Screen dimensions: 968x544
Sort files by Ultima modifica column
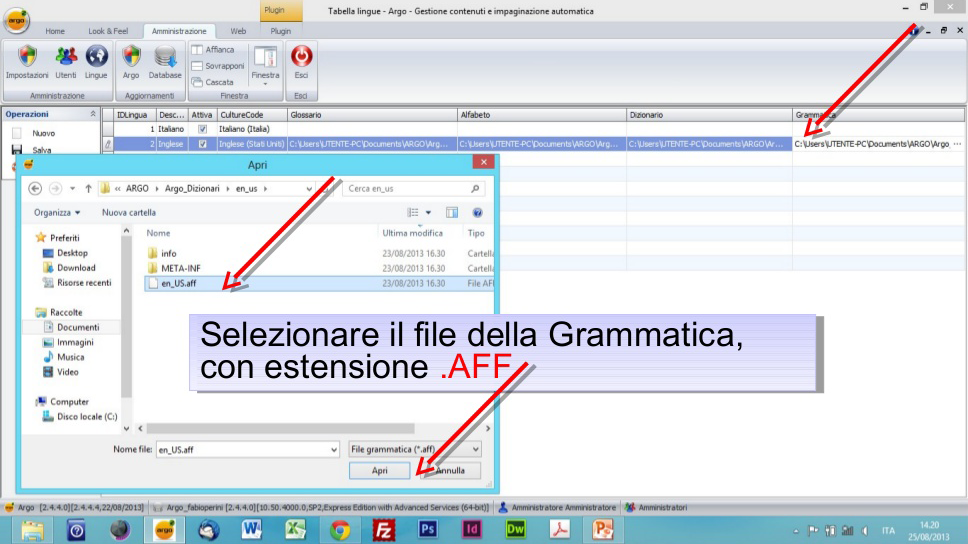pyautogui.click(x=412, y=233)
